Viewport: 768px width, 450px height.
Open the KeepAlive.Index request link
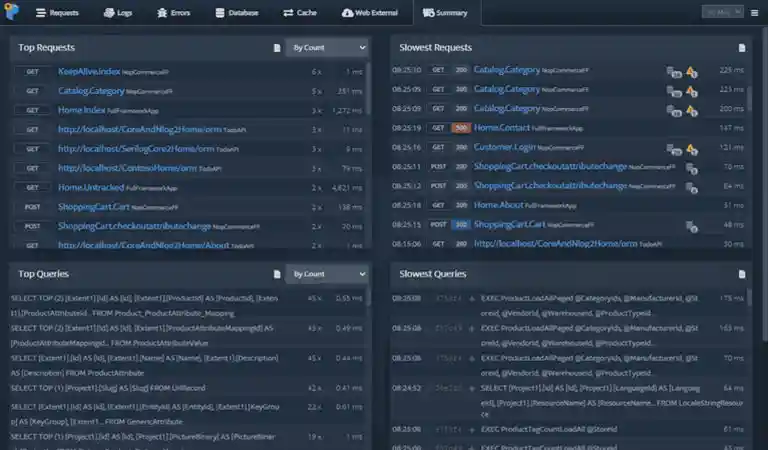coord(89,72)
